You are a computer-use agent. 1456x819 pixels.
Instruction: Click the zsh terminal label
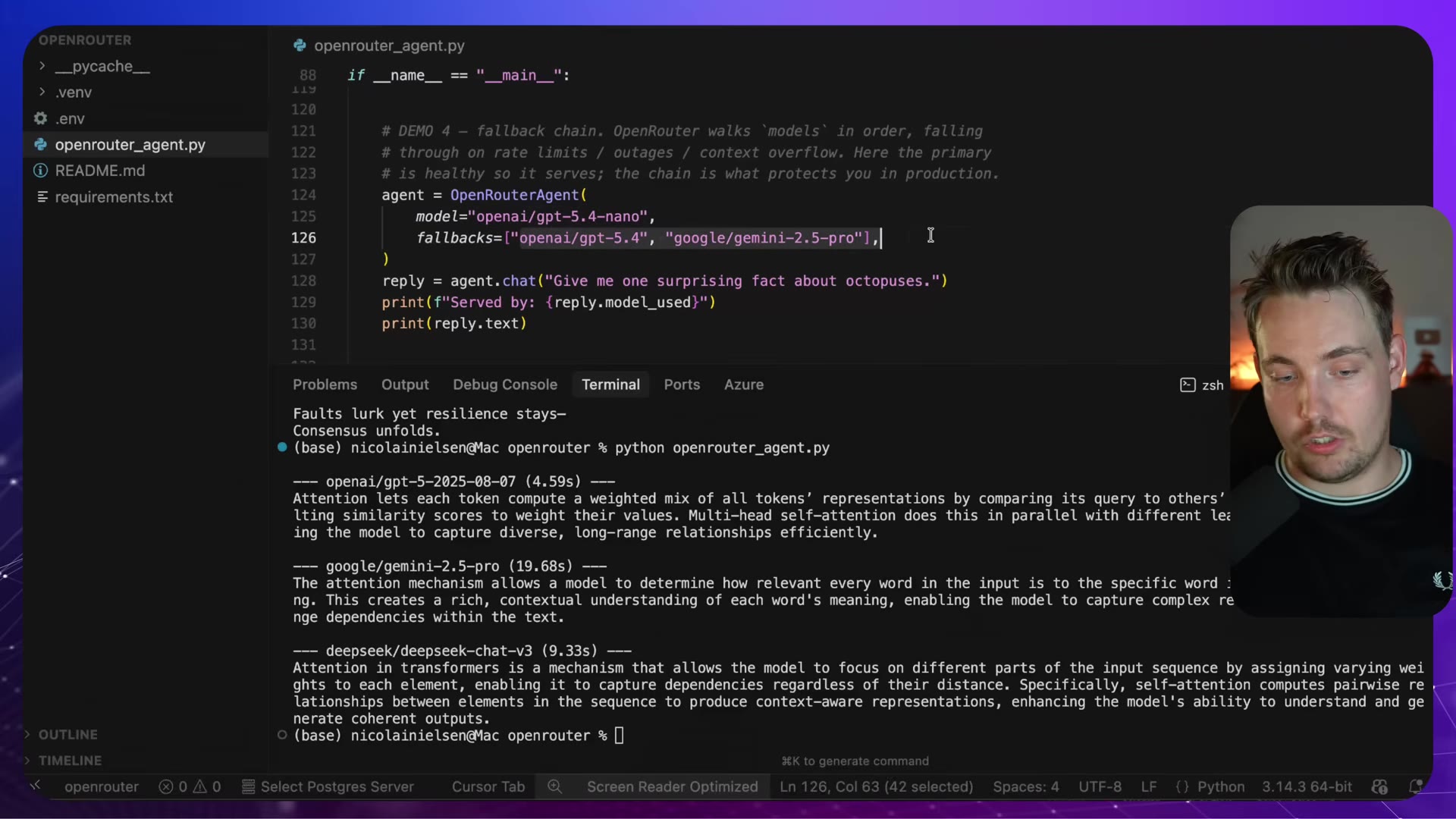click(x=1213, y=385)
